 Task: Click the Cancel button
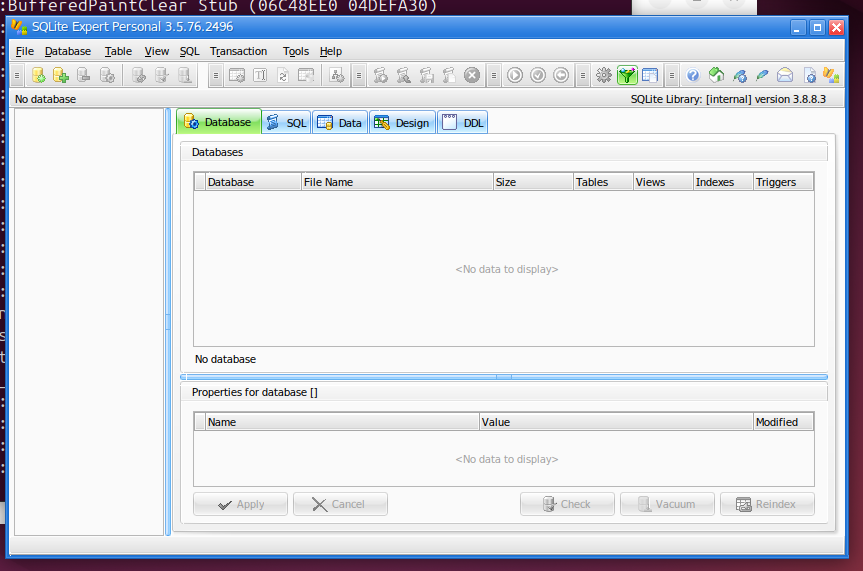pyautogui.click(x=340, y=504)
